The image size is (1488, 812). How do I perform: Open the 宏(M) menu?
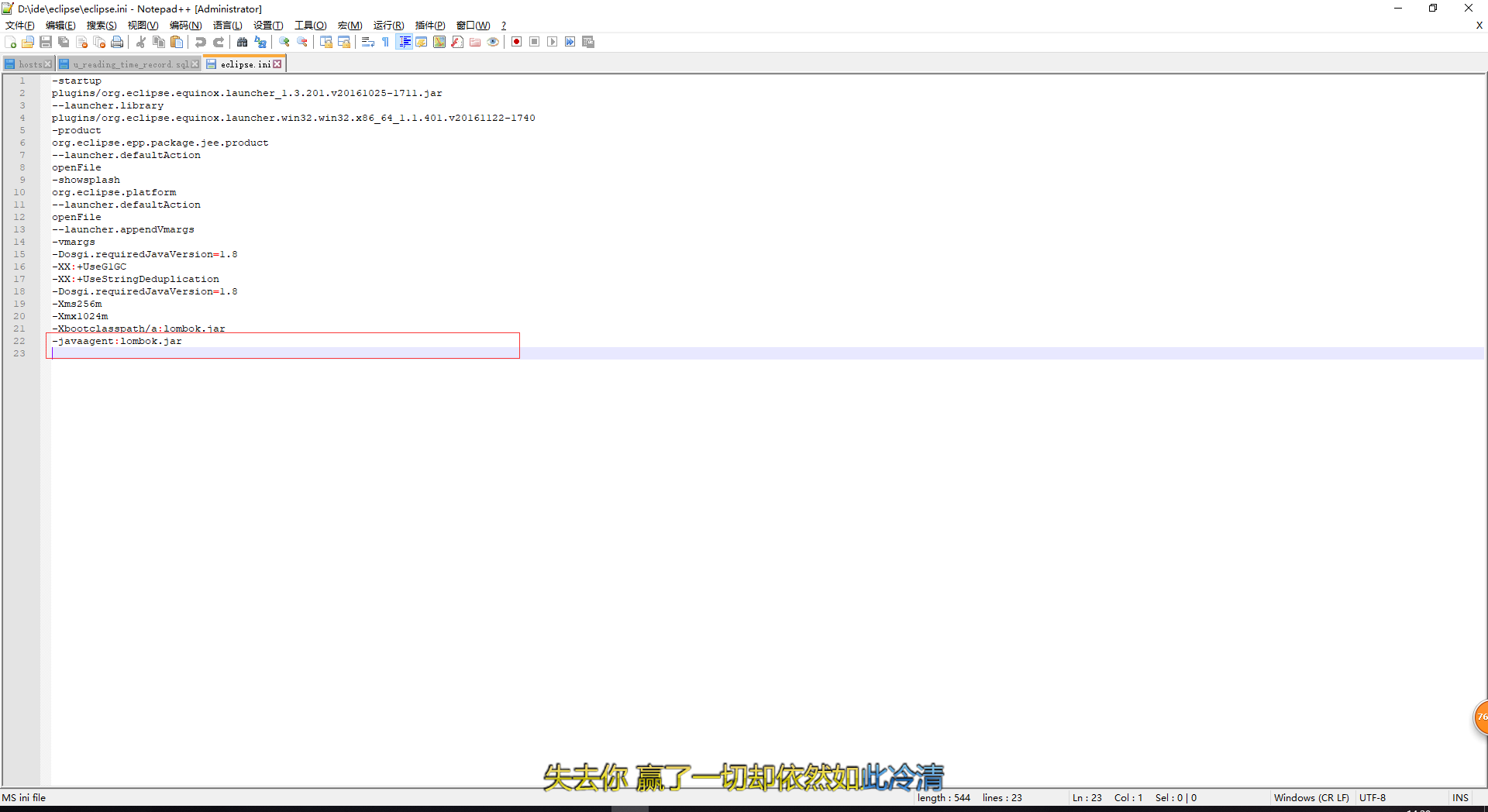click(x=350, y=26)
